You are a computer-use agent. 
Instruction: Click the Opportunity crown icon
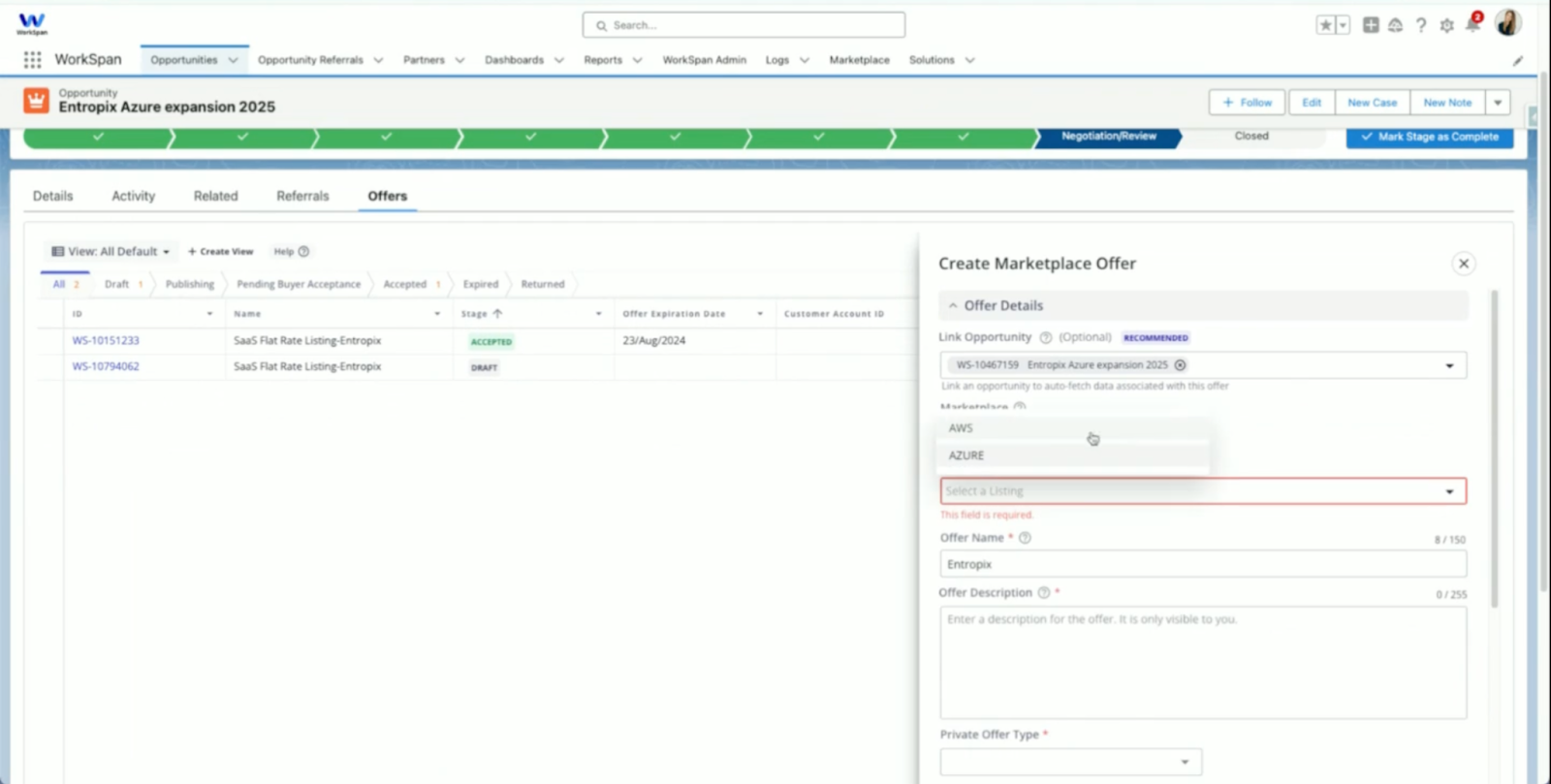point(36,100)
